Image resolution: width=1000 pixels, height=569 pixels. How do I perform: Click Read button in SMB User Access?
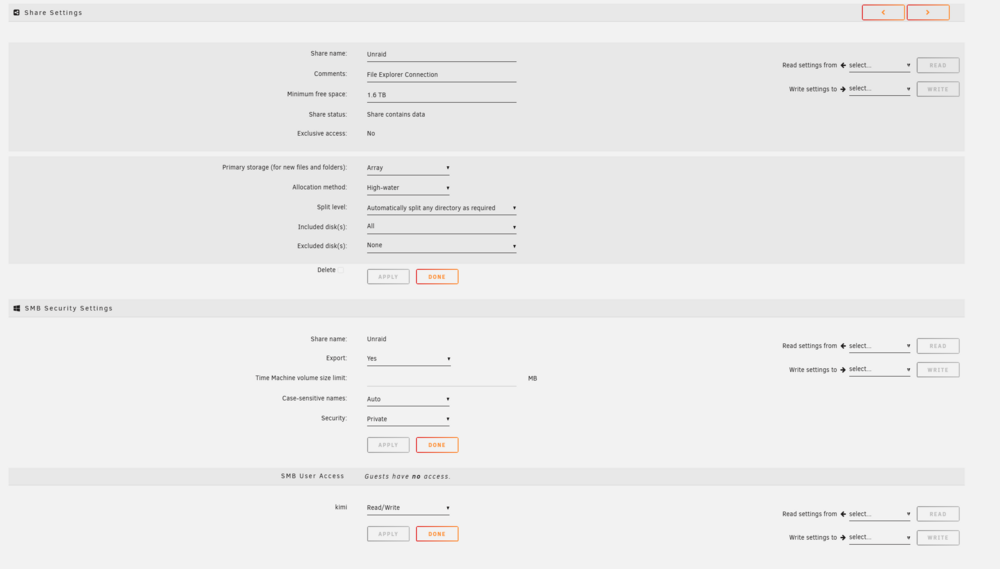pyautogui.click(x=938, y=514)
